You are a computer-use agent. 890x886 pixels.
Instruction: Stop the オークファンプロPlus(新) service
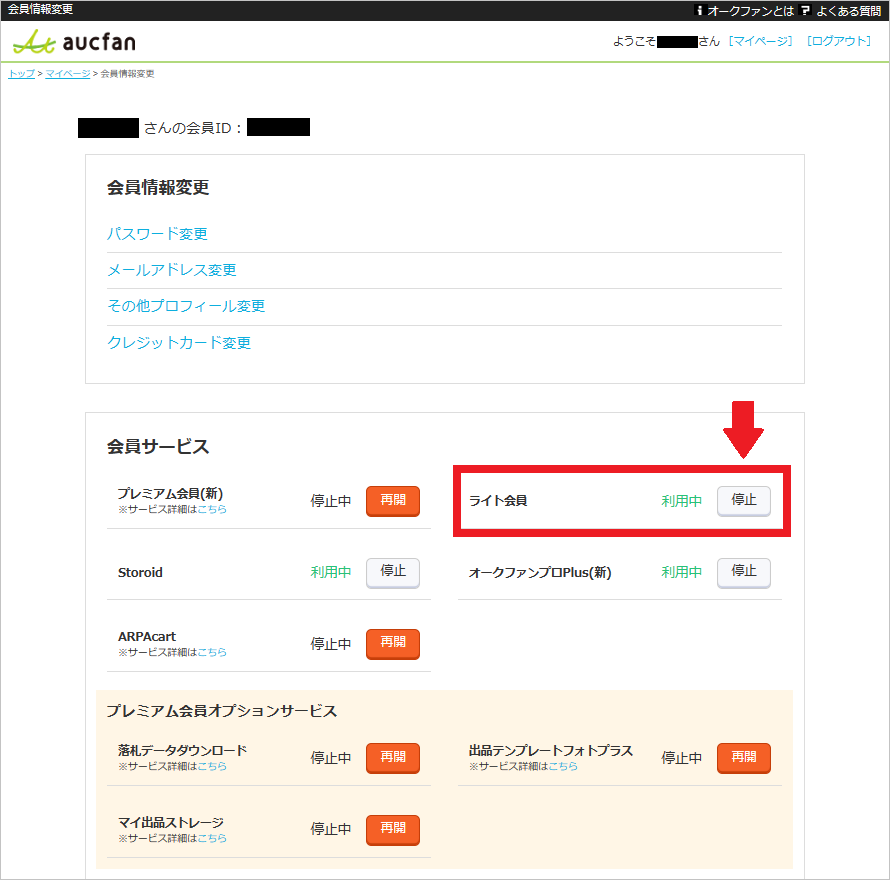[744, 573]
